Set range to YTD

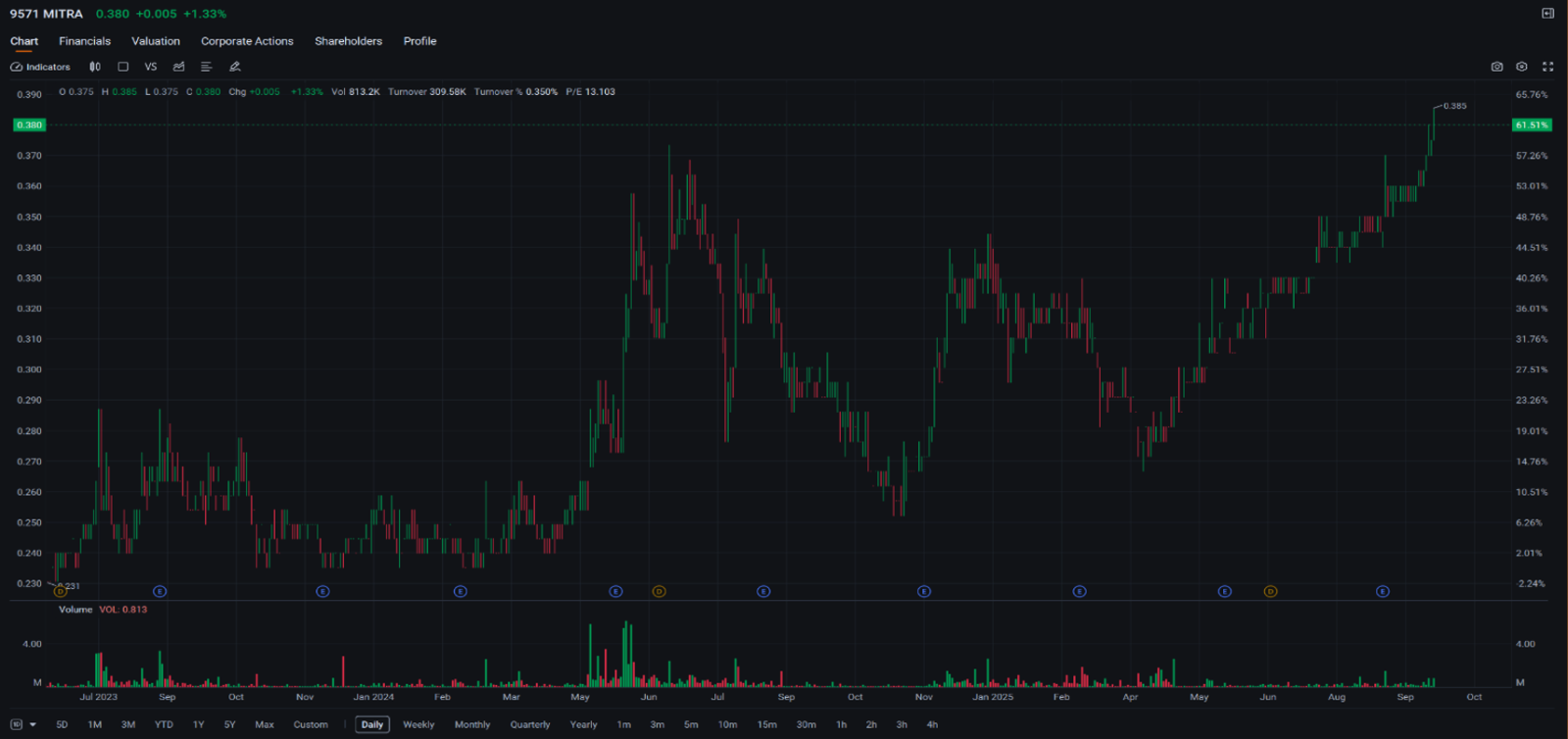164,724
